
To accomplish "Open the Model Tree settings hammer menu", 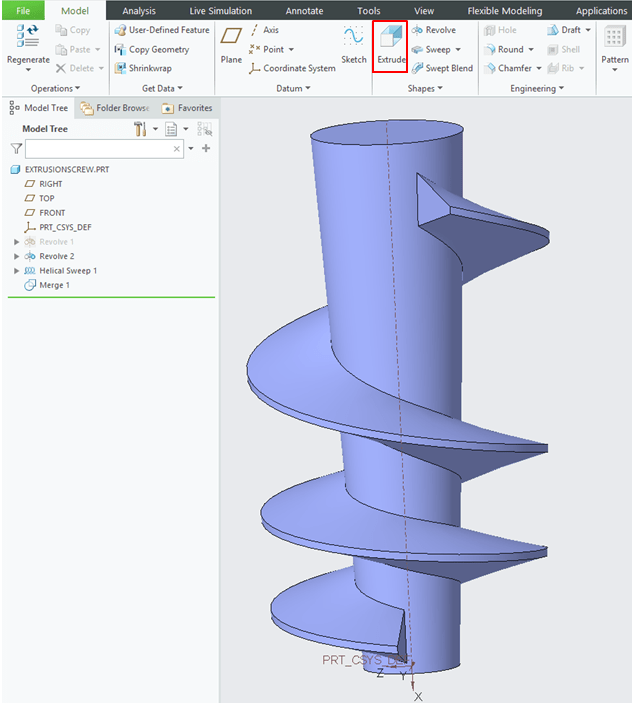I will click(x=140, y=129).
